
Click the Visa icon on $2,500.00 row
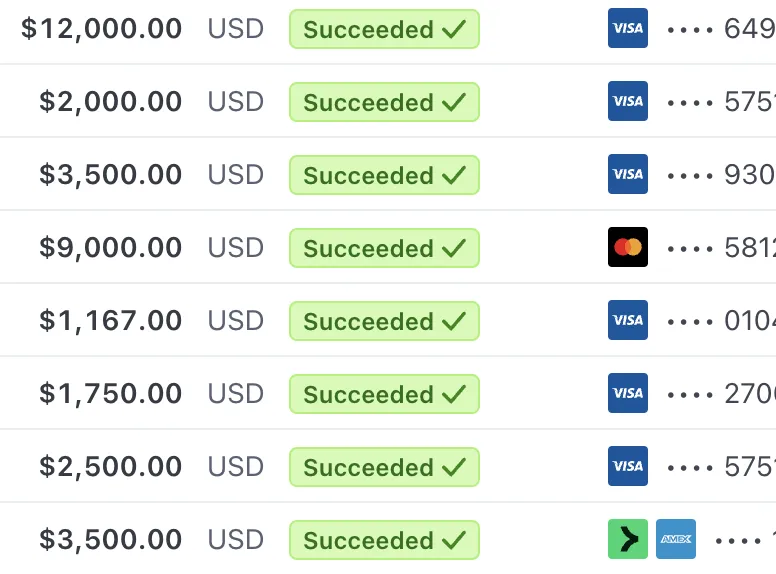point(628,466)
